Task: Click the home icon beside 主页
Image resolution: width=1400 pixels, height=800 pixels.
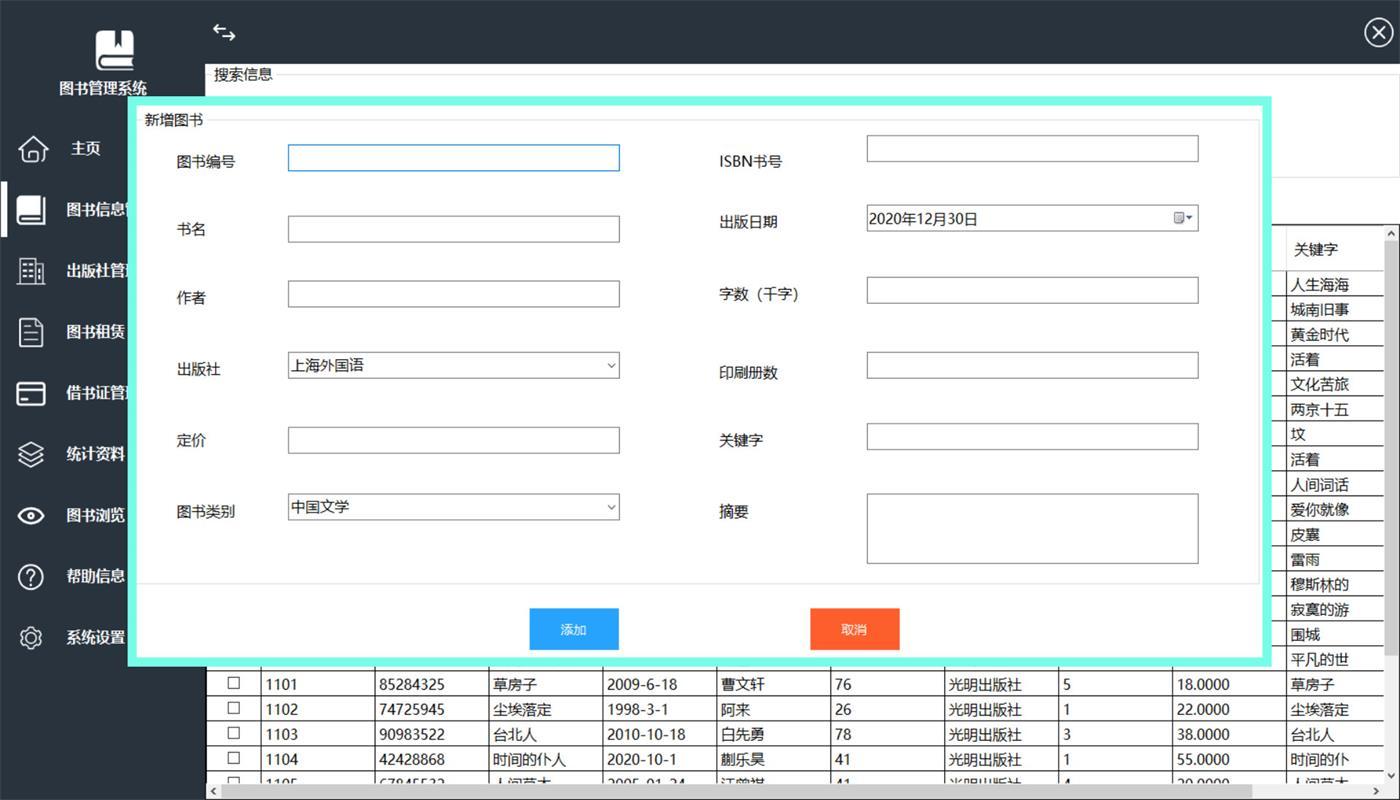Action: click(x=33, y=148)
